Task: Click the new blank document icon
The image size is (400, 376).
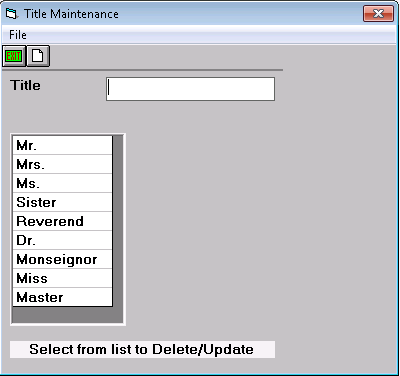Action: (x=38, y=56)
